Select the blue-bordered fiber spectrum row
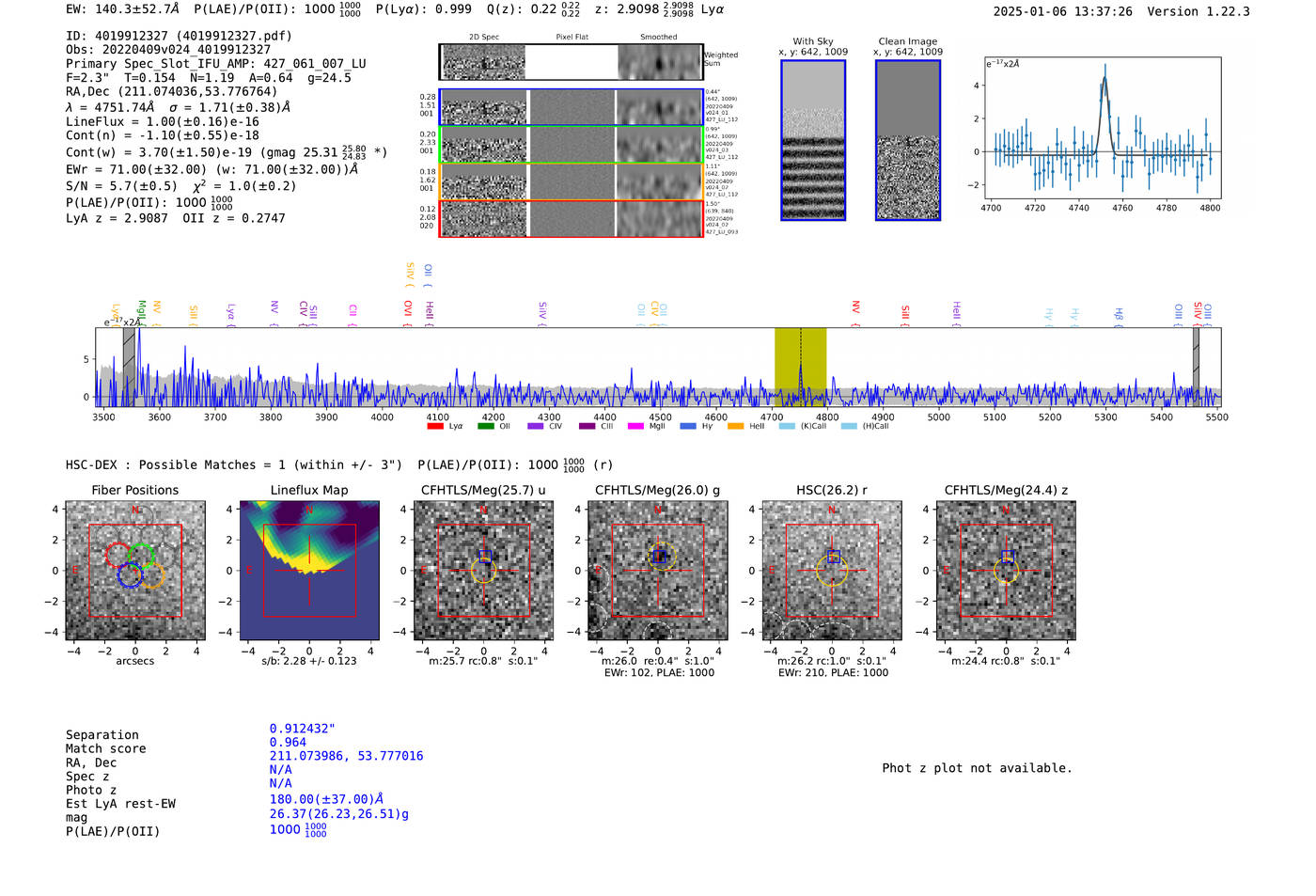 (572, 107)
